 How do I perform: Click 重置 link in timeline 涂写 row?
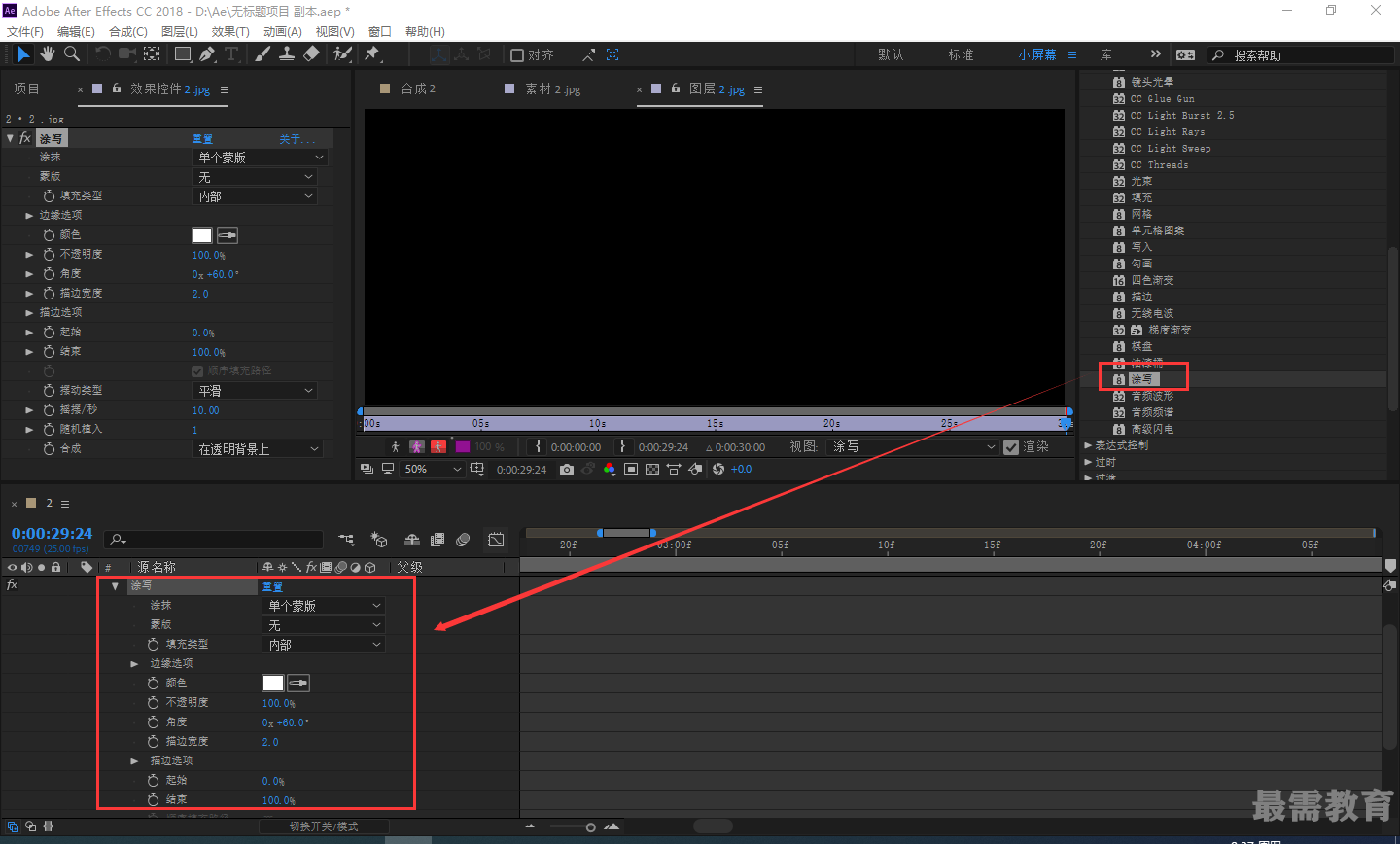click(272, 586)
